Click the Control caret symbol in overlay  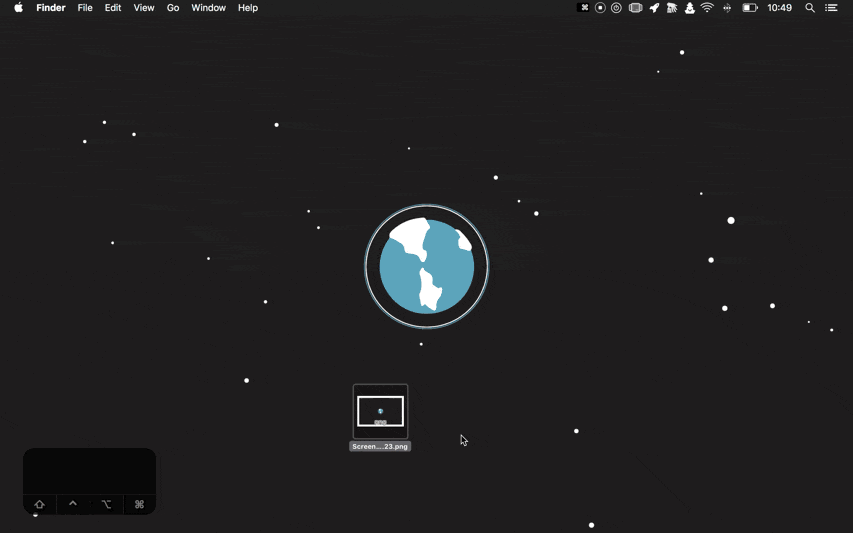click(73, 504)
